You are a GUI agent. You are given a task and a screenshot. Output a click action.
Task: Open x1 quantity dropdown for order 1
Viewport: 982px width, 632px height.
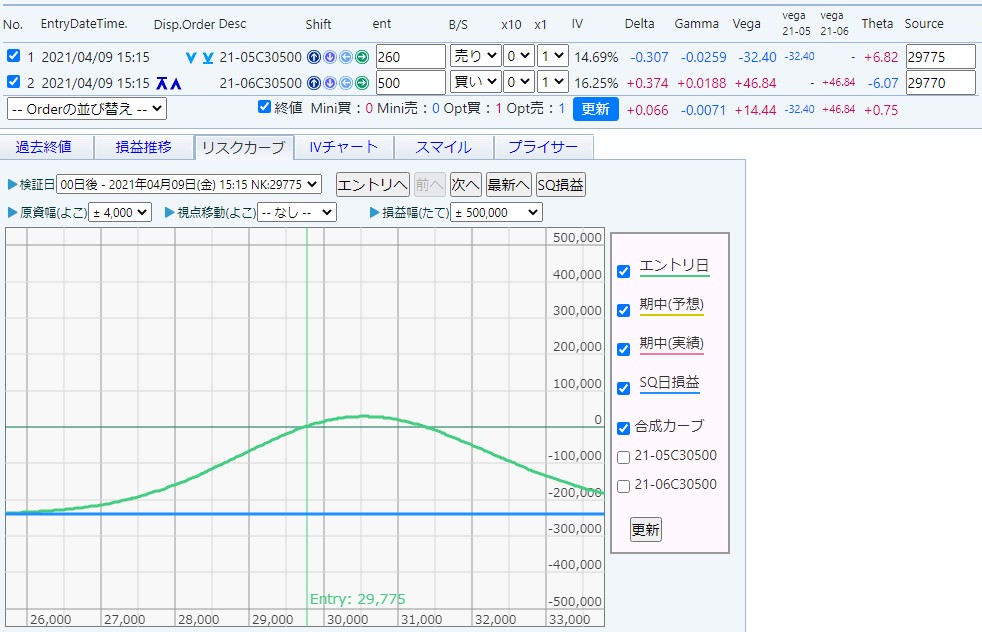552,56
